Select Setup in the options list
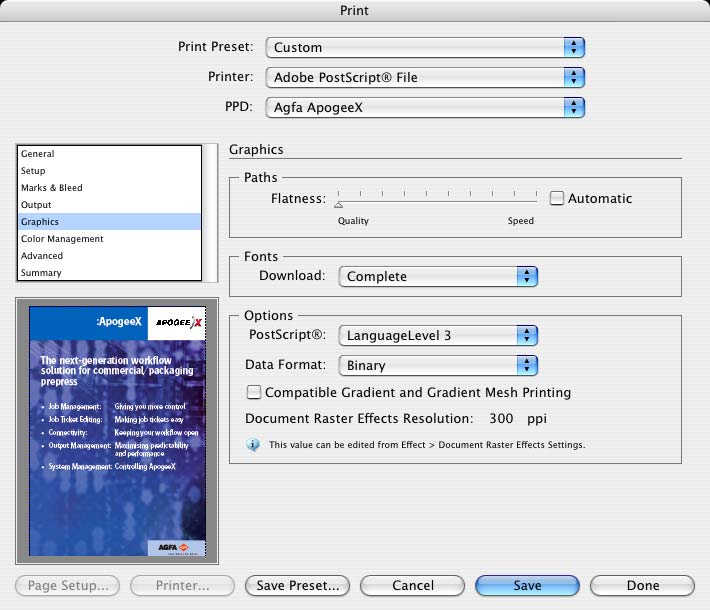Image resolution: width=710 pixels, height=610 pixels. [109, 171]
